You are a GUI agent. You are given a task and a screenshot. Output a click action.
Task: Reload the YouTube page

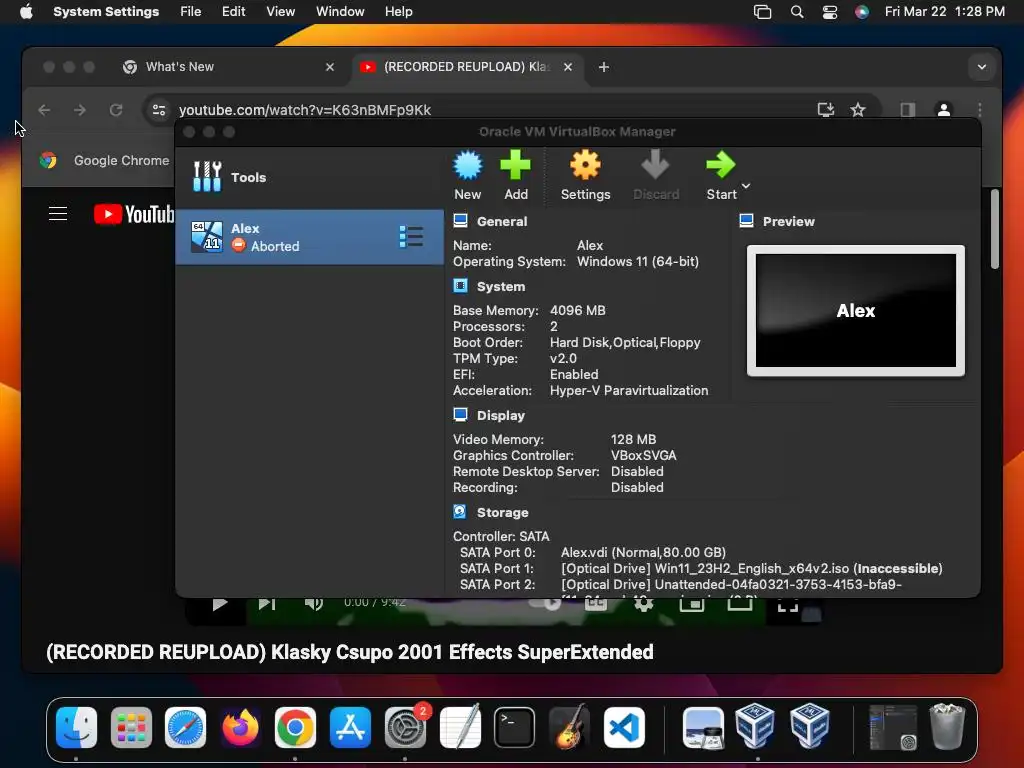(x=116, y=110)
